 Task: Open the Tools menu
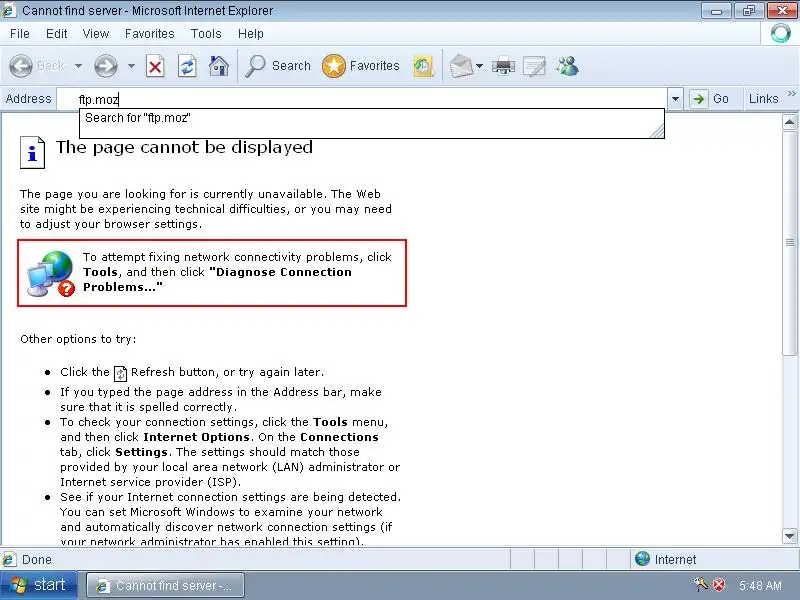pyautogui.click(x=206, y=34)
